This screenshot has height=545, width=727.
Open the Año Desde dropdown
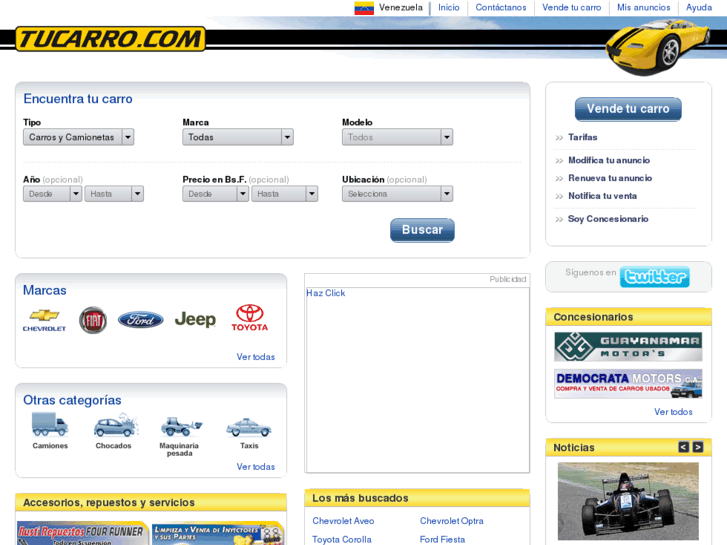pos(52,194)
